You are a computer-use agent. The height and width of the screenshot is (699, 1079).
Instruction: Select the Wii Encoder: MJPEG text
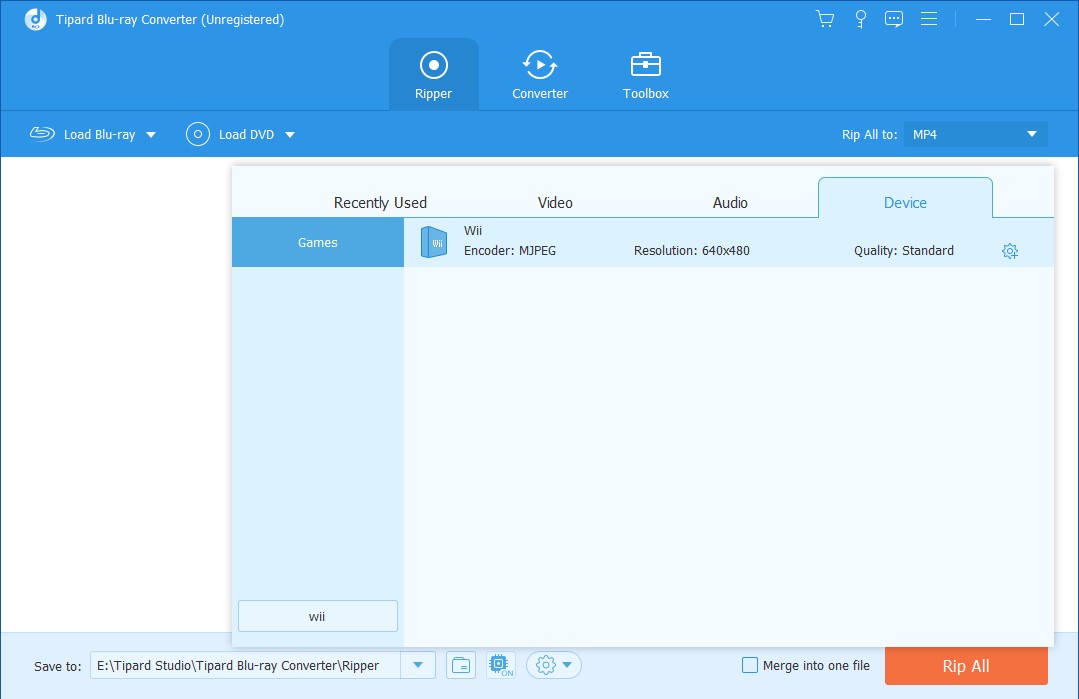pyautogui.click(x=510, y=250)
